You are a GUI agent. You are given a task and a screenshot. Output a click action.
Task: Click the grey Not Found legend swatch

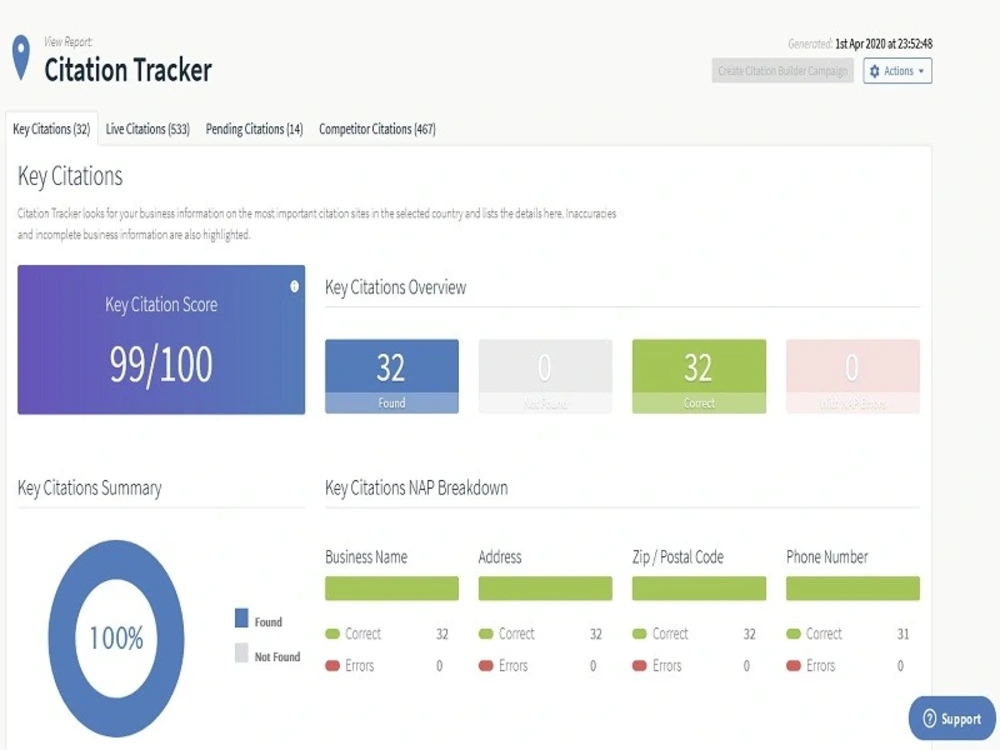[x=241, y=653]
